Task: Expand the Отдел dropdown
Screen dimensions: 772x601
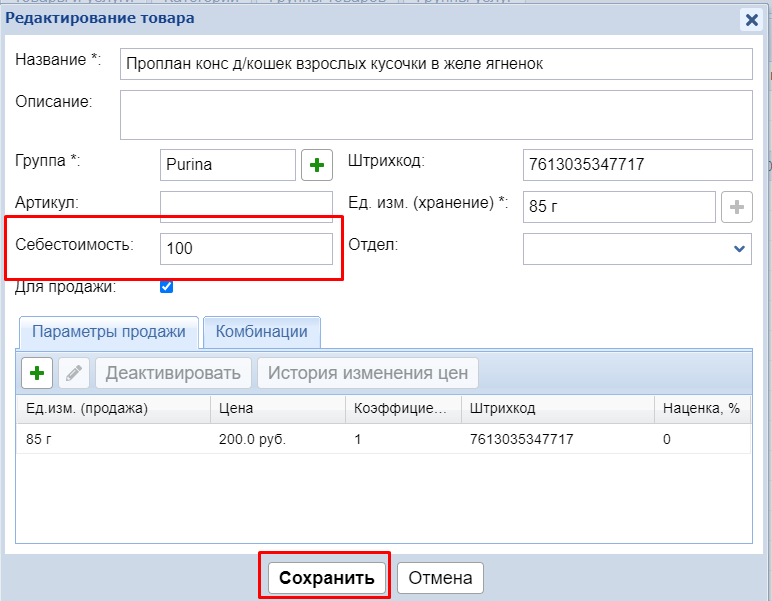Action: pyautogui.click(x=739, y=248)
